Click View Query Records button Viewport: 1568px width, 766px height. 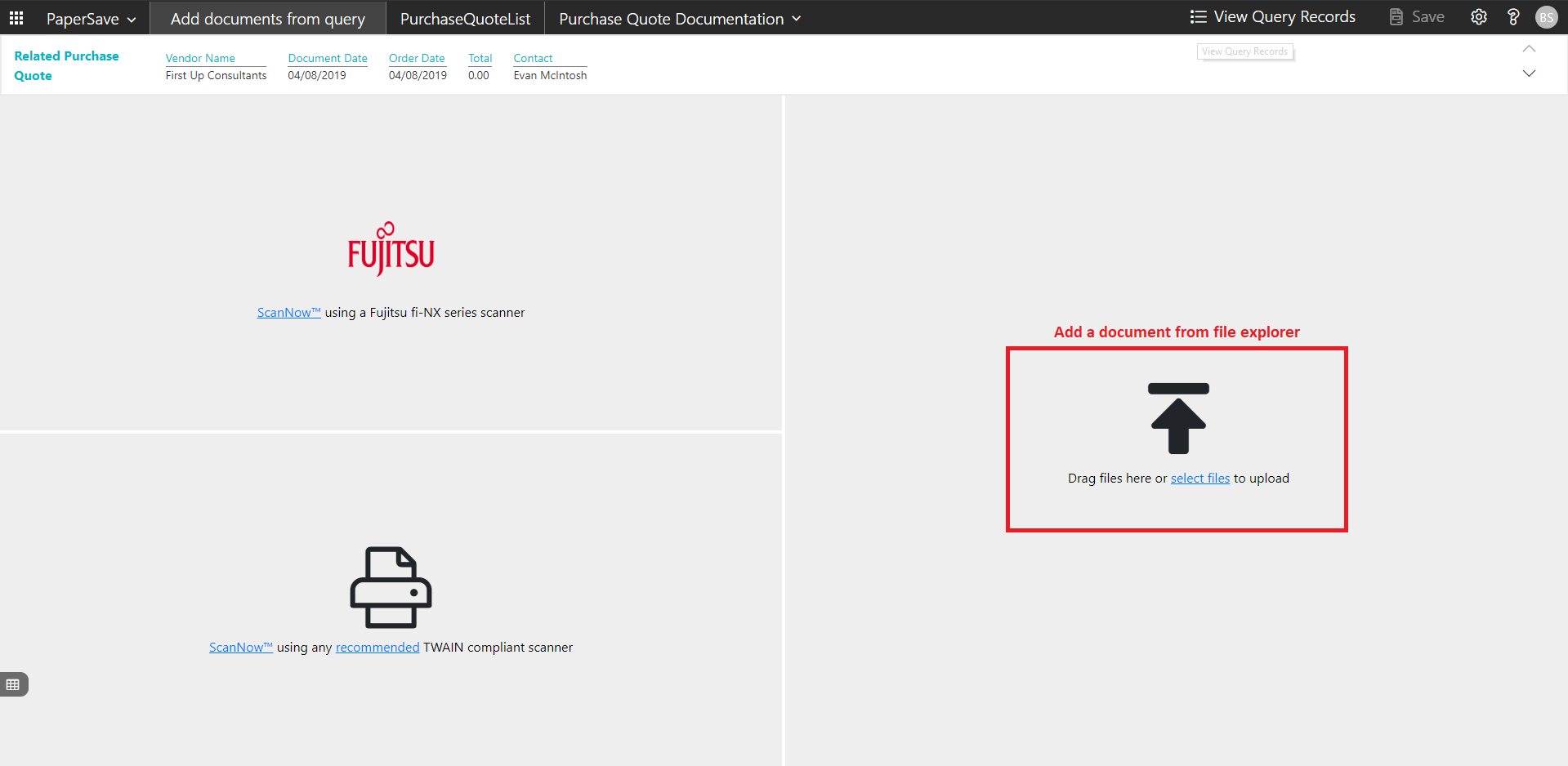[x=1273, y=17]
